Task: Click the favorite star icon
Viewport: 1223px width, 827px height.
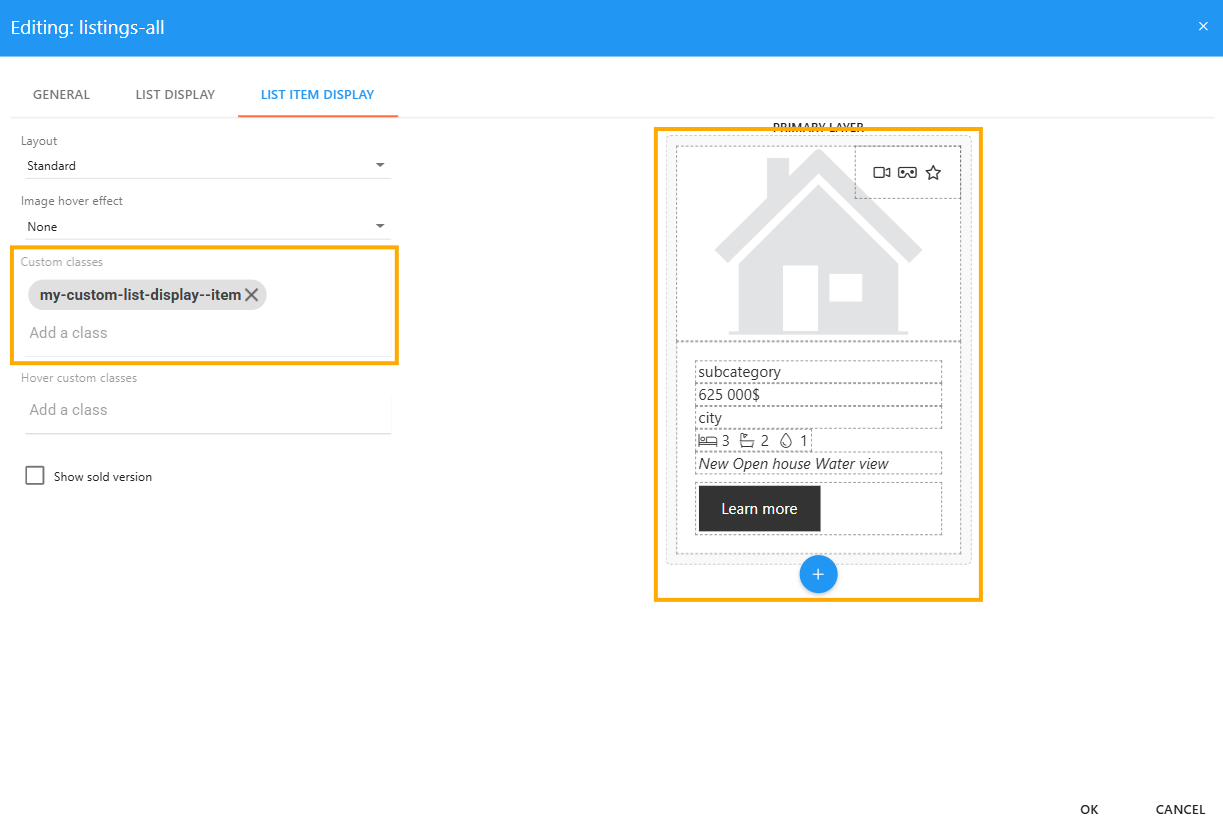Action: tap(933, 173)
